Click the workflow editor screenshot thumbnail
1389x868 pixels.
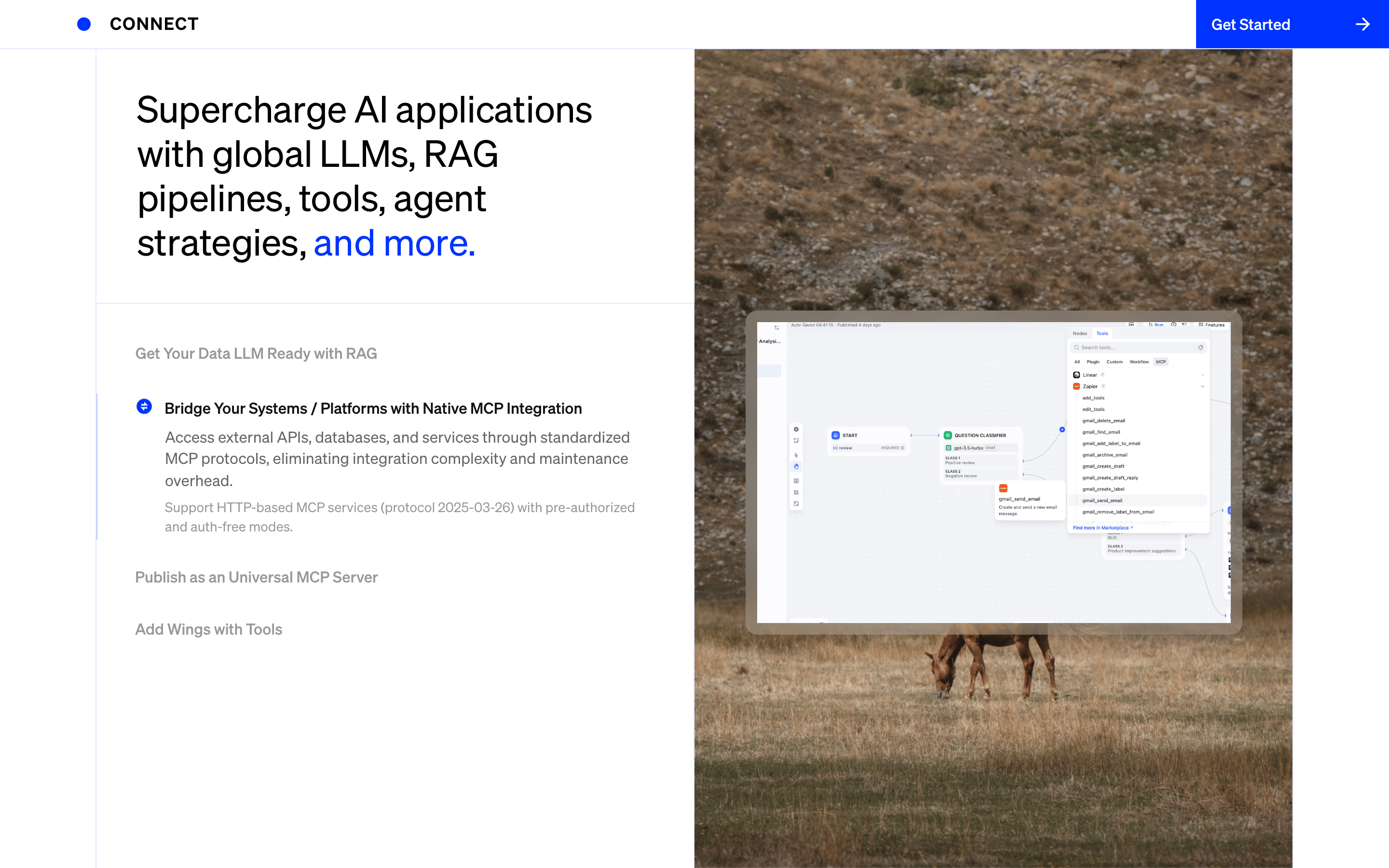click(994, 472)
